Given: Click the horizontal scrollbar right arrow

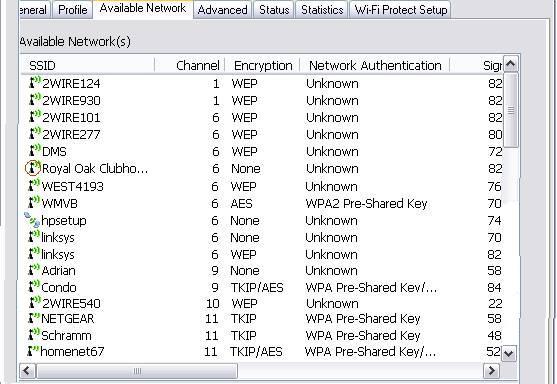Looking at the screenshot, I should [x=492, y=371].
